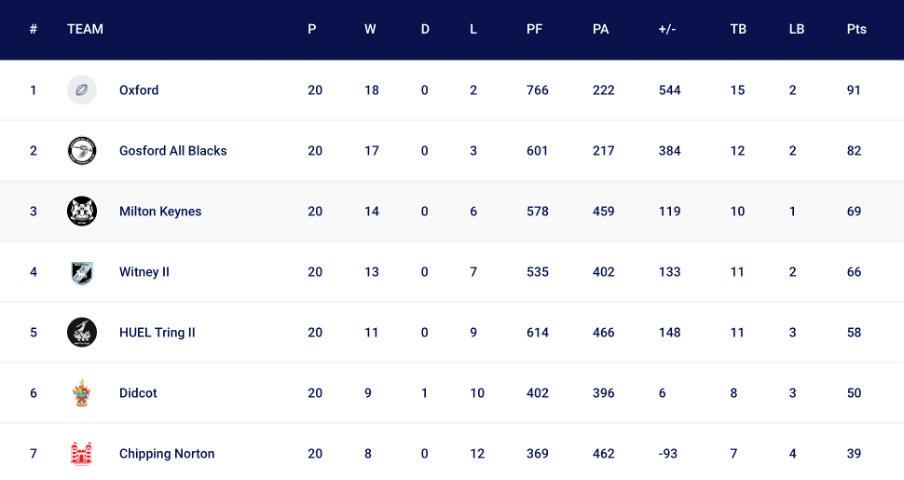Go to the Witney II team page
The image size is (904, 480).
click(x=144, y=272)
